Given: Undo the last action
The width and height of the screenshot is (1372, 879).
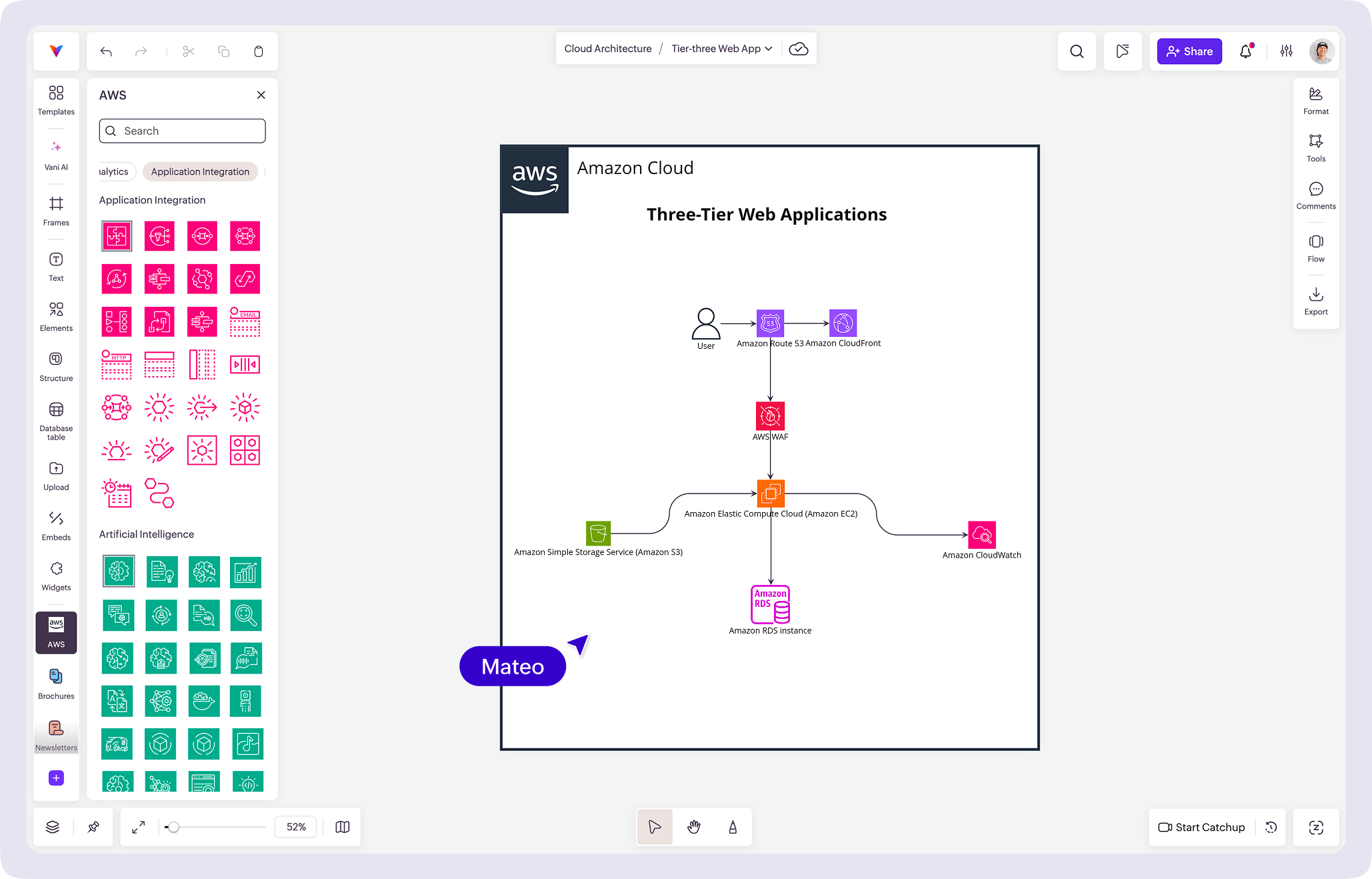Looking at the screenshot, I should click(105, 51).
